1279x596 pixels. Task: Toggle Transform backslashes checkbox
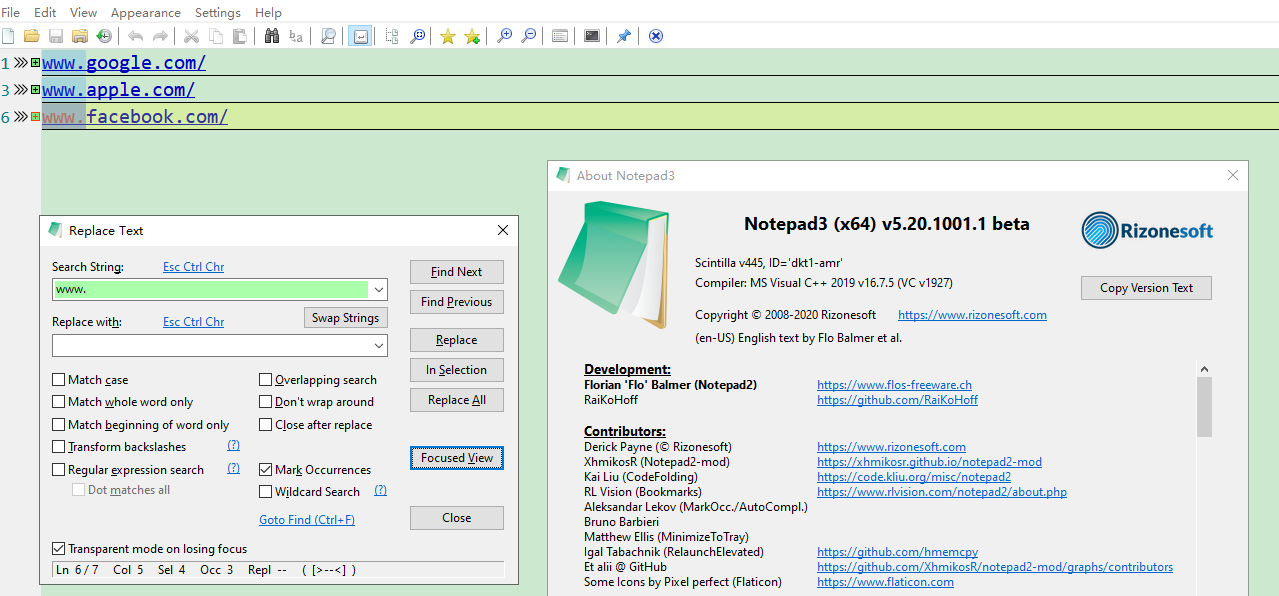tap(59, 447)
